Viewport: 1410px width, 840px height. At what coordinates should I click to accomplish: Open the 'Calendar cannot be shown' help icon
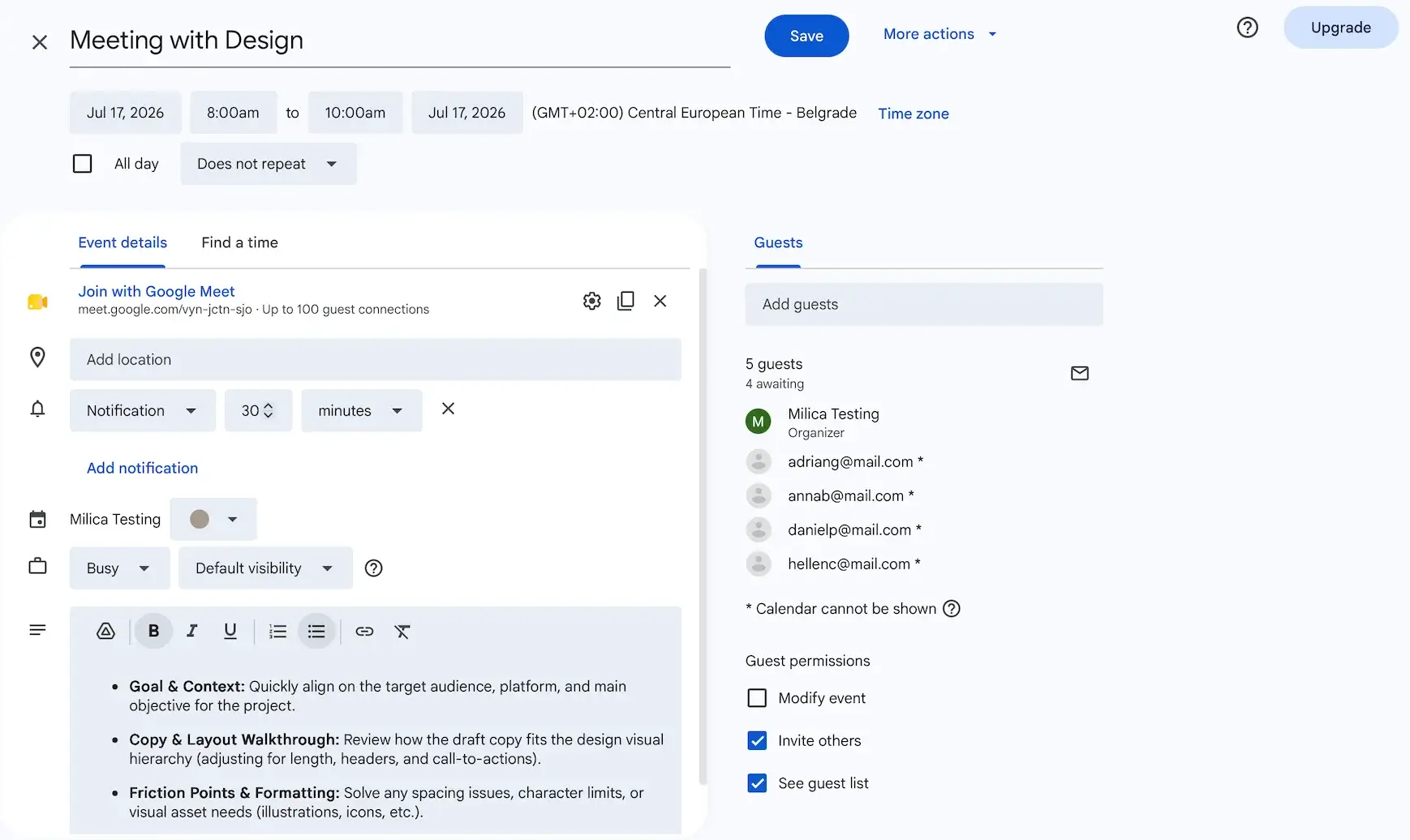click(x=952, y=608)
